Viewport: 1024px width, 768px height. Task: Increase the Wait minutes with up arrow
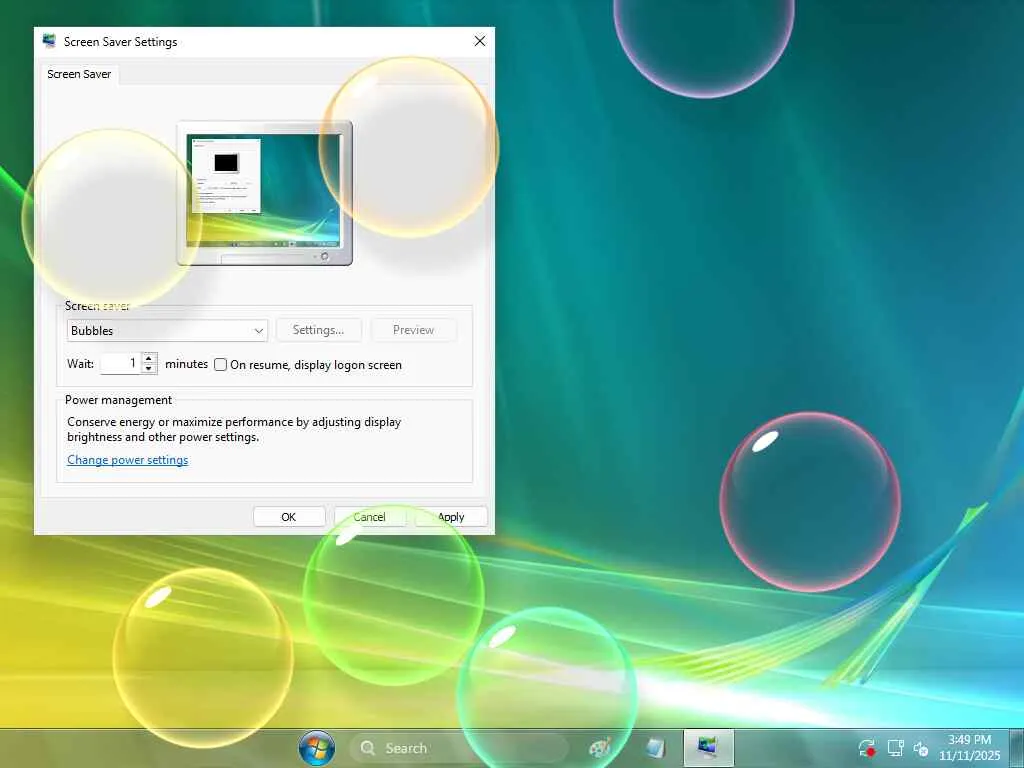(150, 358)
